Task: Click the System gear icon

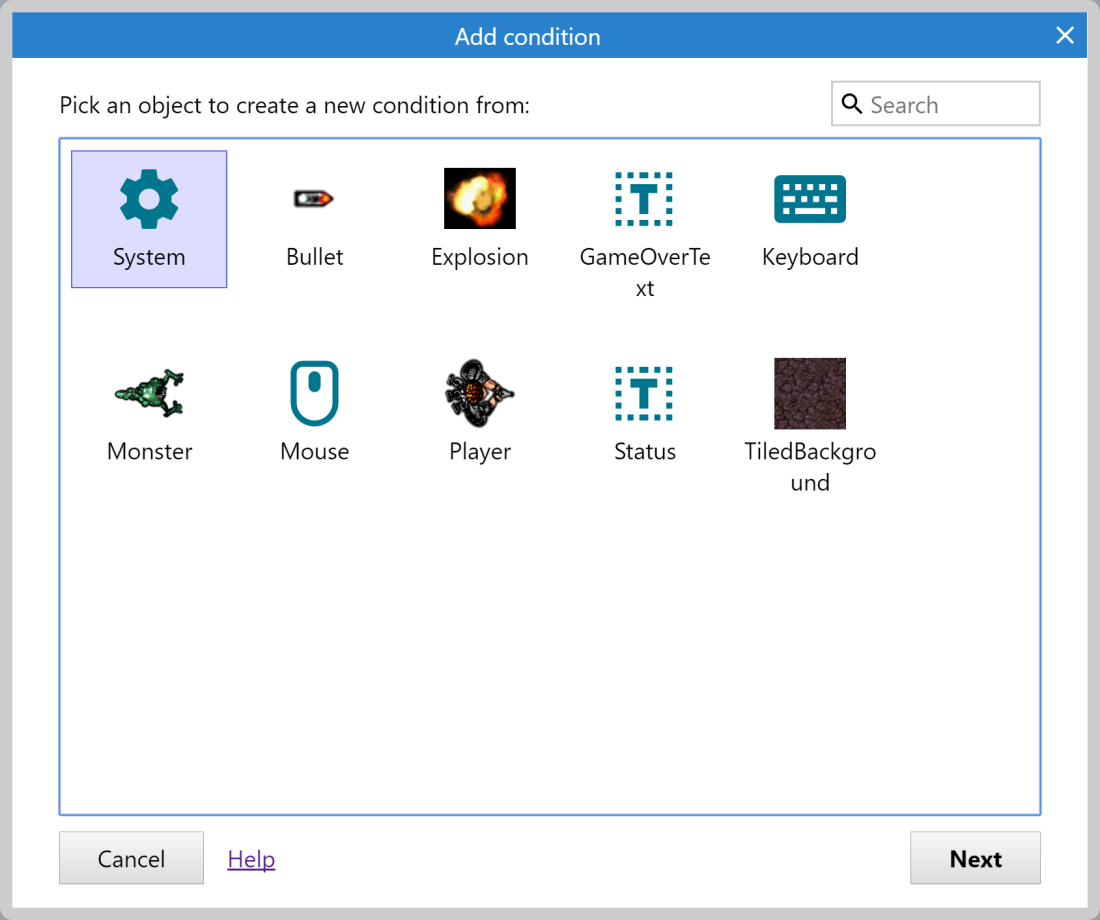Action: tap(148, 198)
